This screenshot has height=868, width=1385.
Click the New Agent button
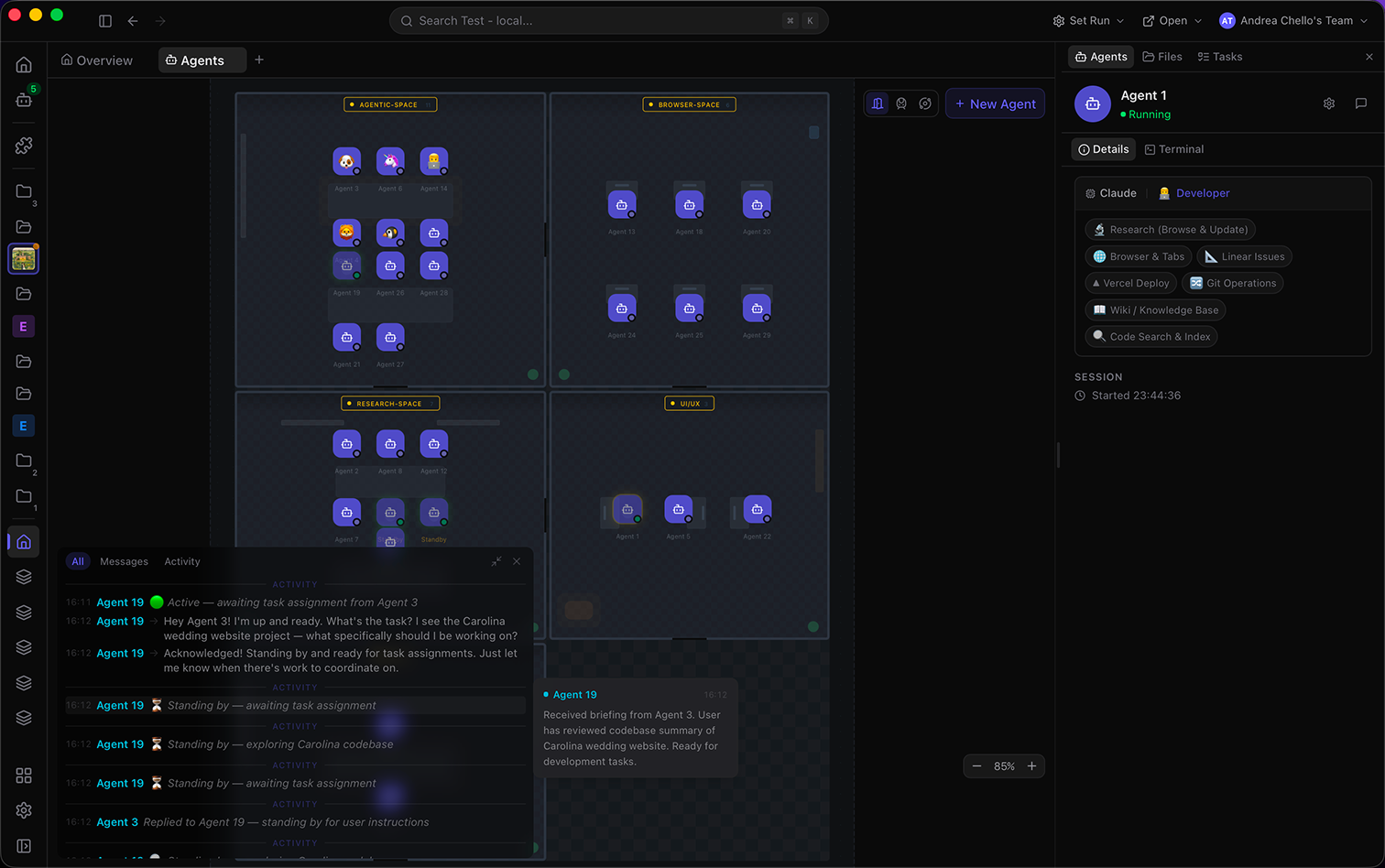pyautogui.click(x=995, y=103)
